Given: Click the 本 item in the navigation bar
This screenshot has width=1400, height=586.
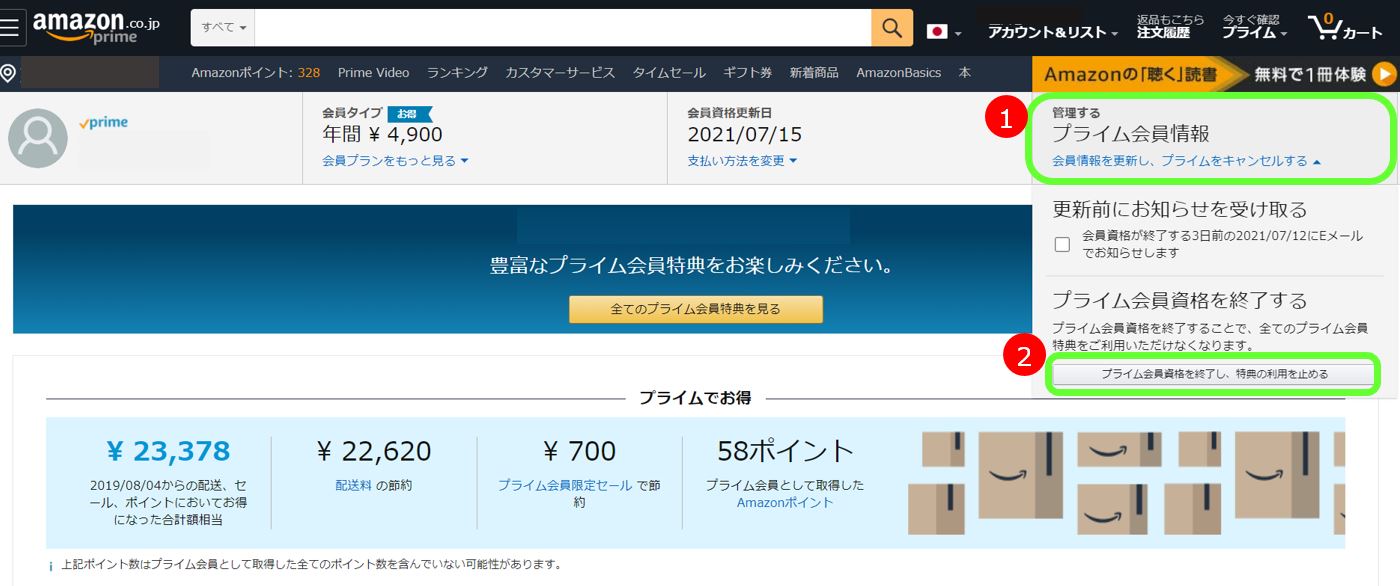Looking at the screenshot, I should click(964, 73).
